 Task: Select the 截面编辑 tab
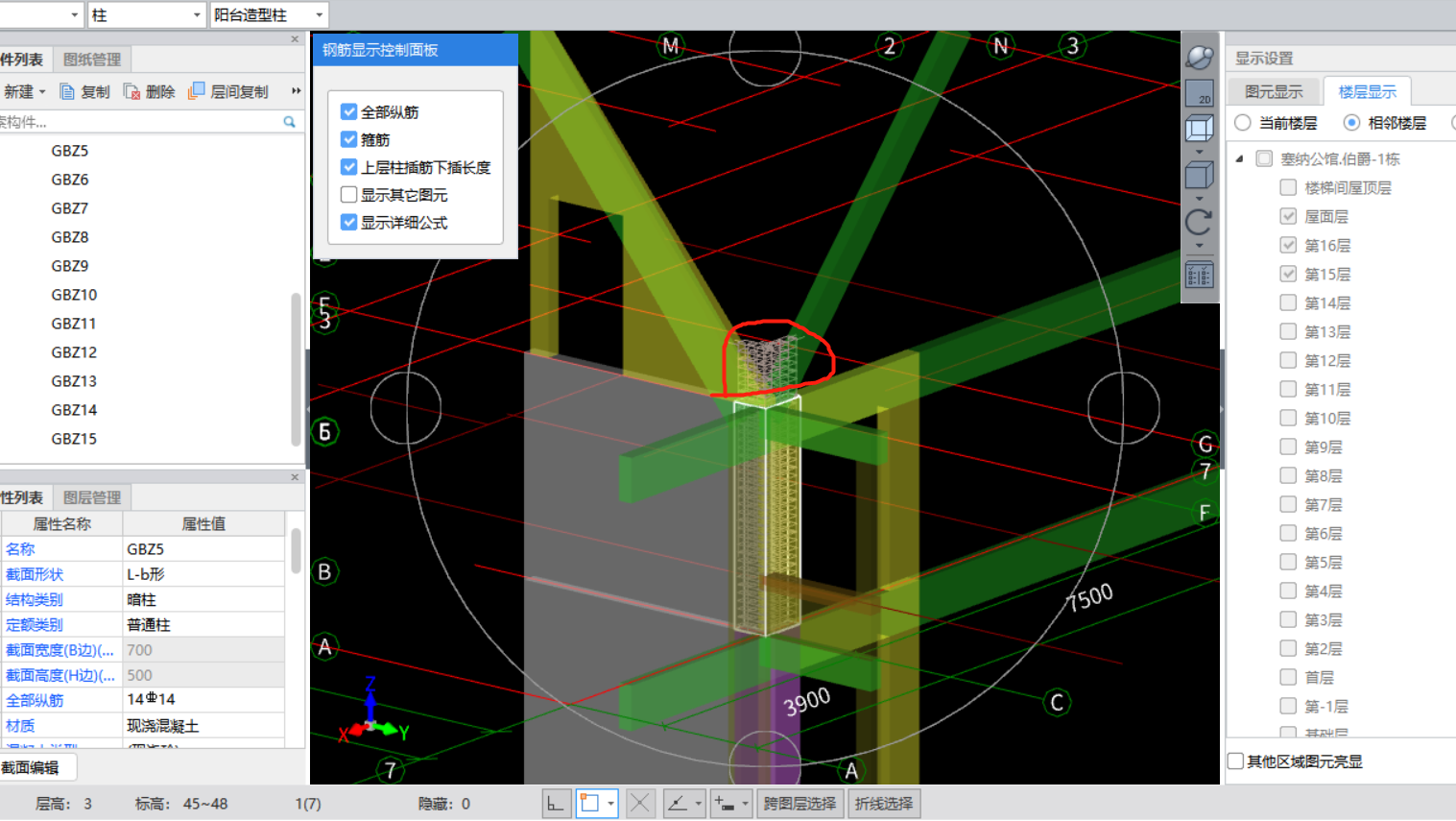click(x=32, y=767)
